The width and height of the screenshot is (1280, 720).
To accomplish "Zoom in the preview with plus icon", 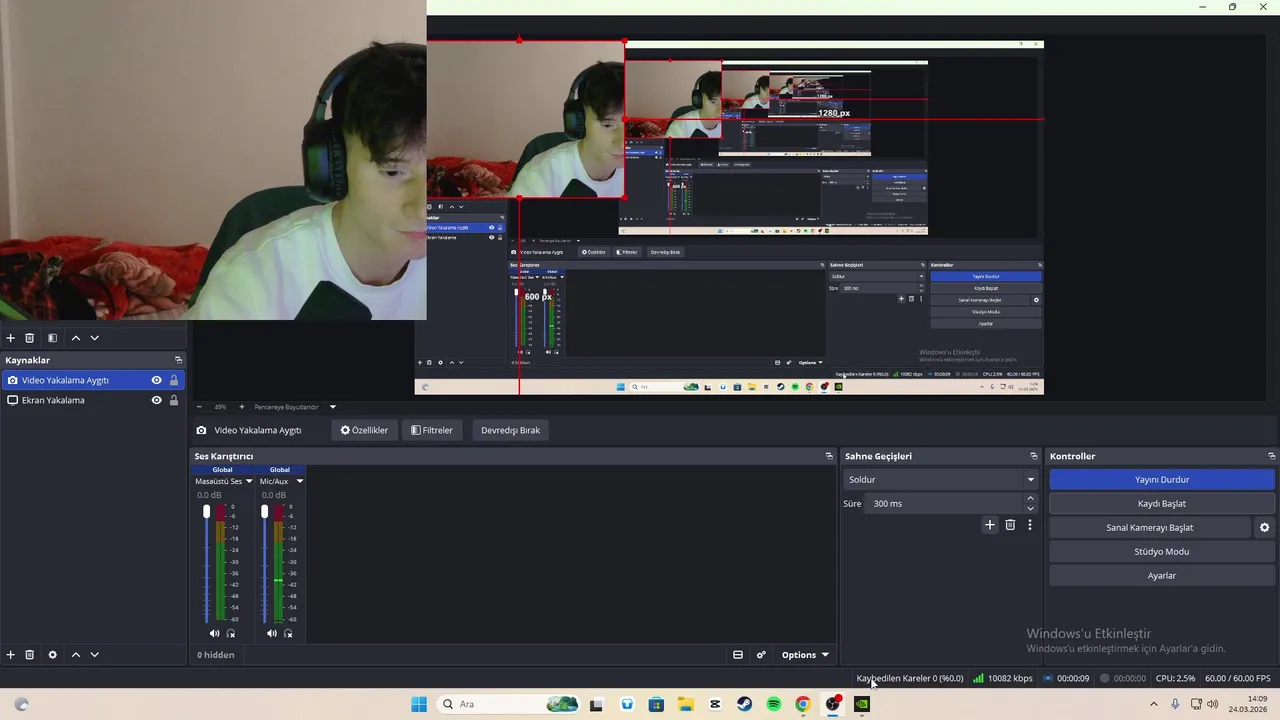I will click(241, 407).
